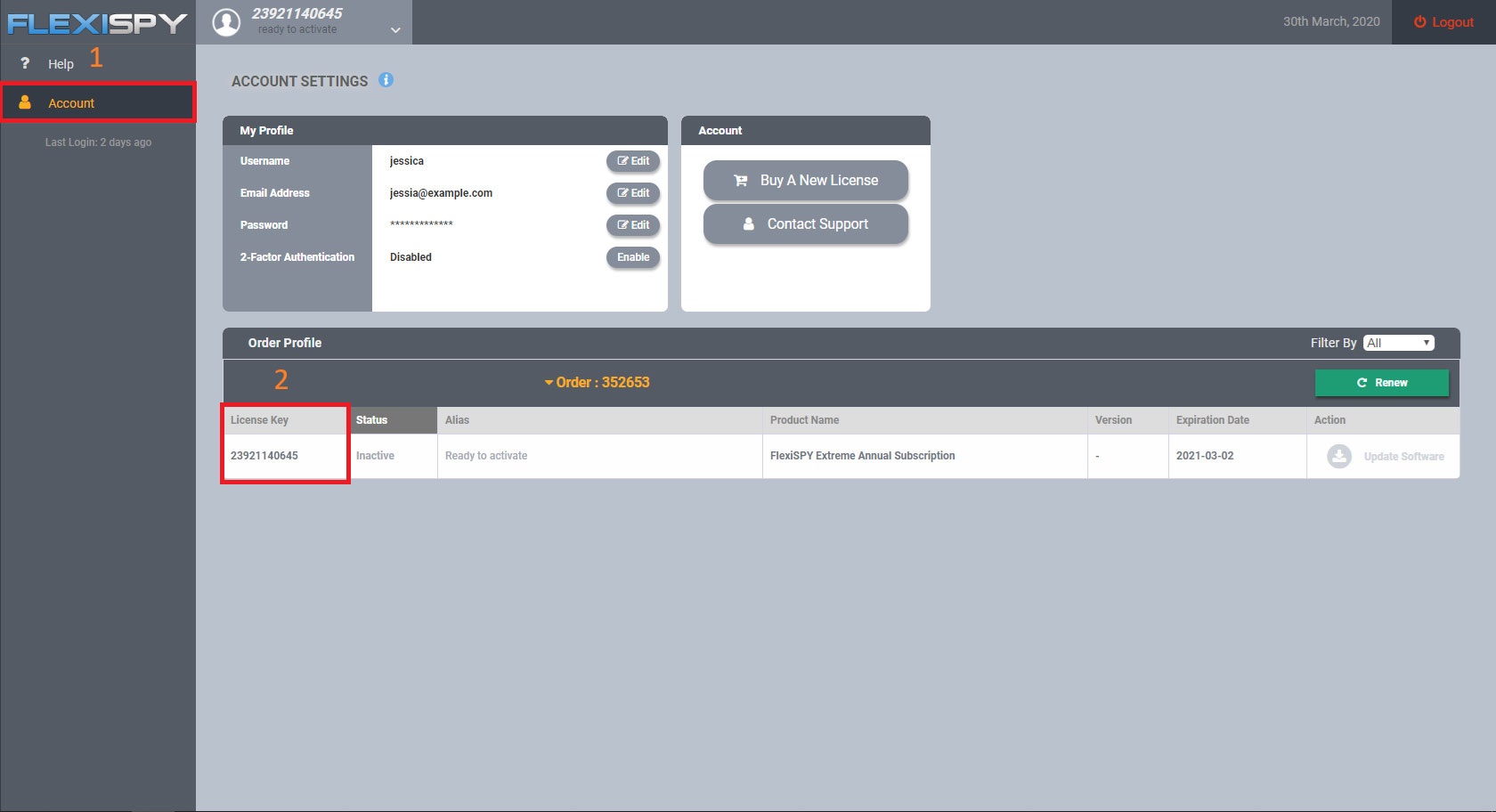Click the 30th March, 2020 date
The image size is (1496, 812).
click(x=1331, y=21)
